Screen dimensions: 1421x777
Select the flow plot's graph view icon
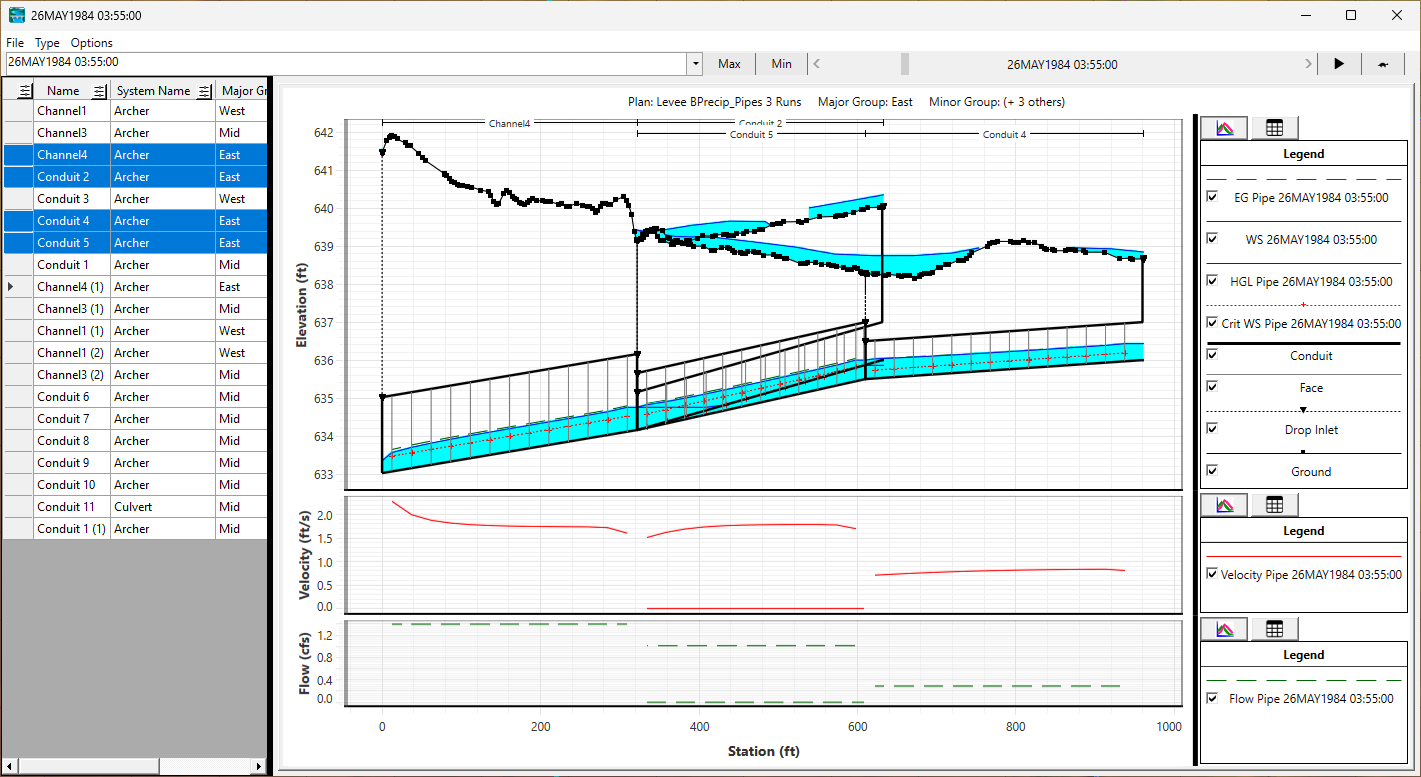point(1224,629)
